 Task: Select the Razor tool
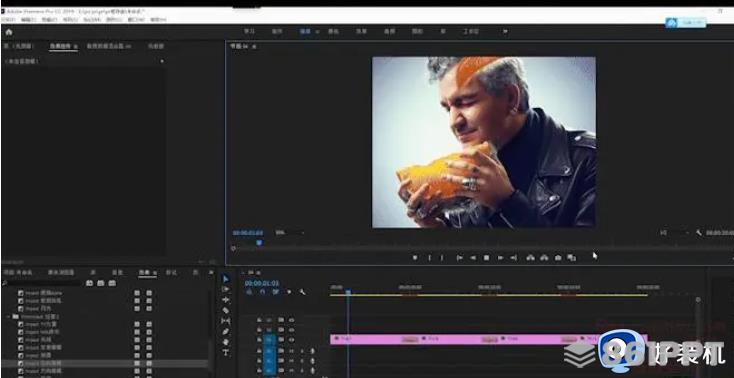click(226, 310)
